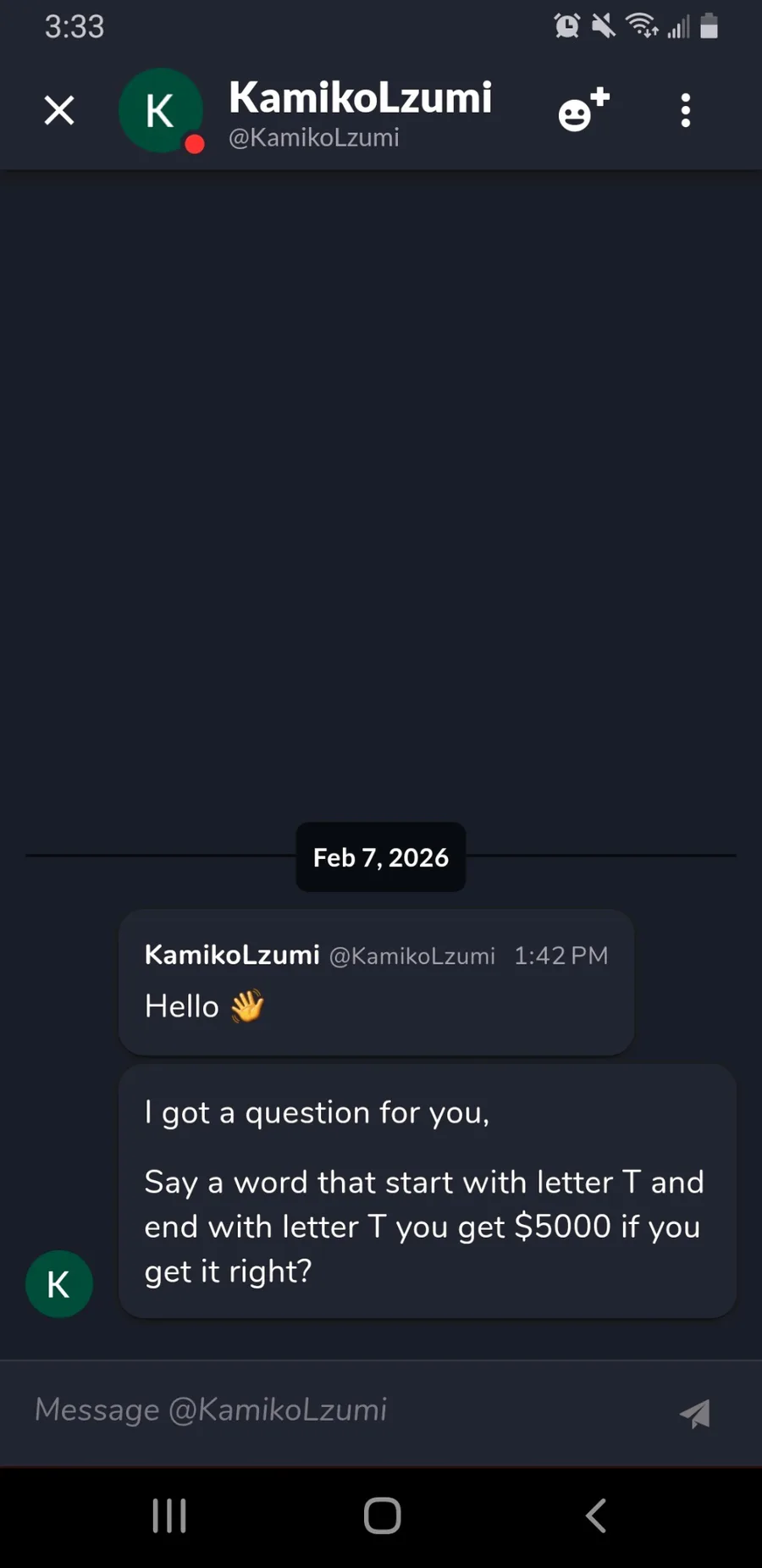This screenshot has height=1568, width=762.
Task: Tap the red status dot on the header avatar
Action: 195,144
